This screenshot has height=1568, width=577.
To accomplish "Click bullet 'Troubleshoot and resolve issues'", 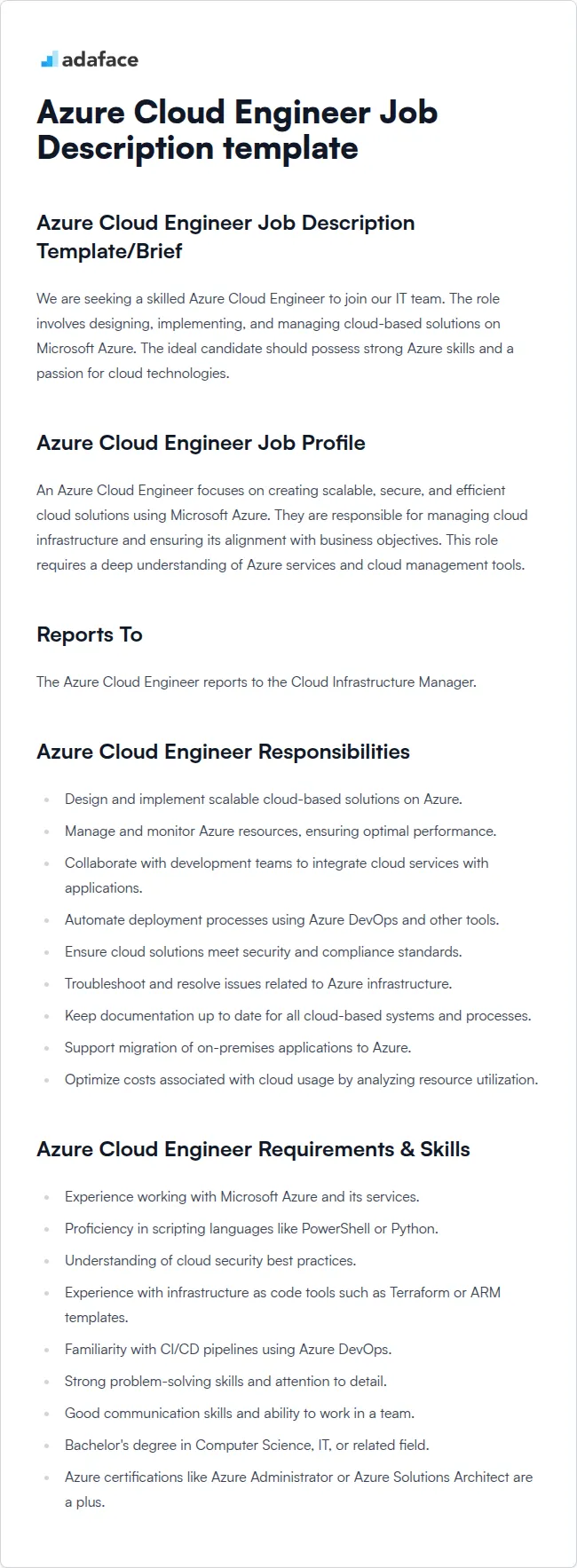I will 258,983.
